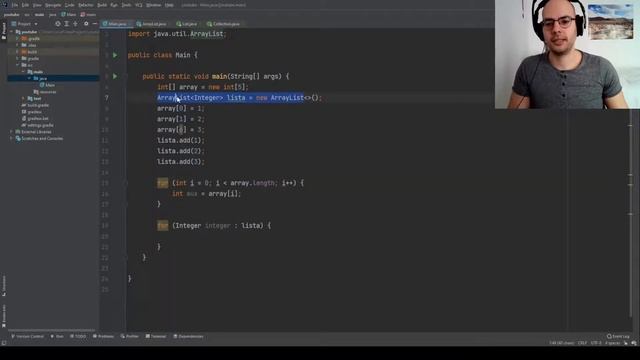Switch to the ArrayList.java editor tab
The width and height of the screenshot is (640, 360).
[151, 24]
